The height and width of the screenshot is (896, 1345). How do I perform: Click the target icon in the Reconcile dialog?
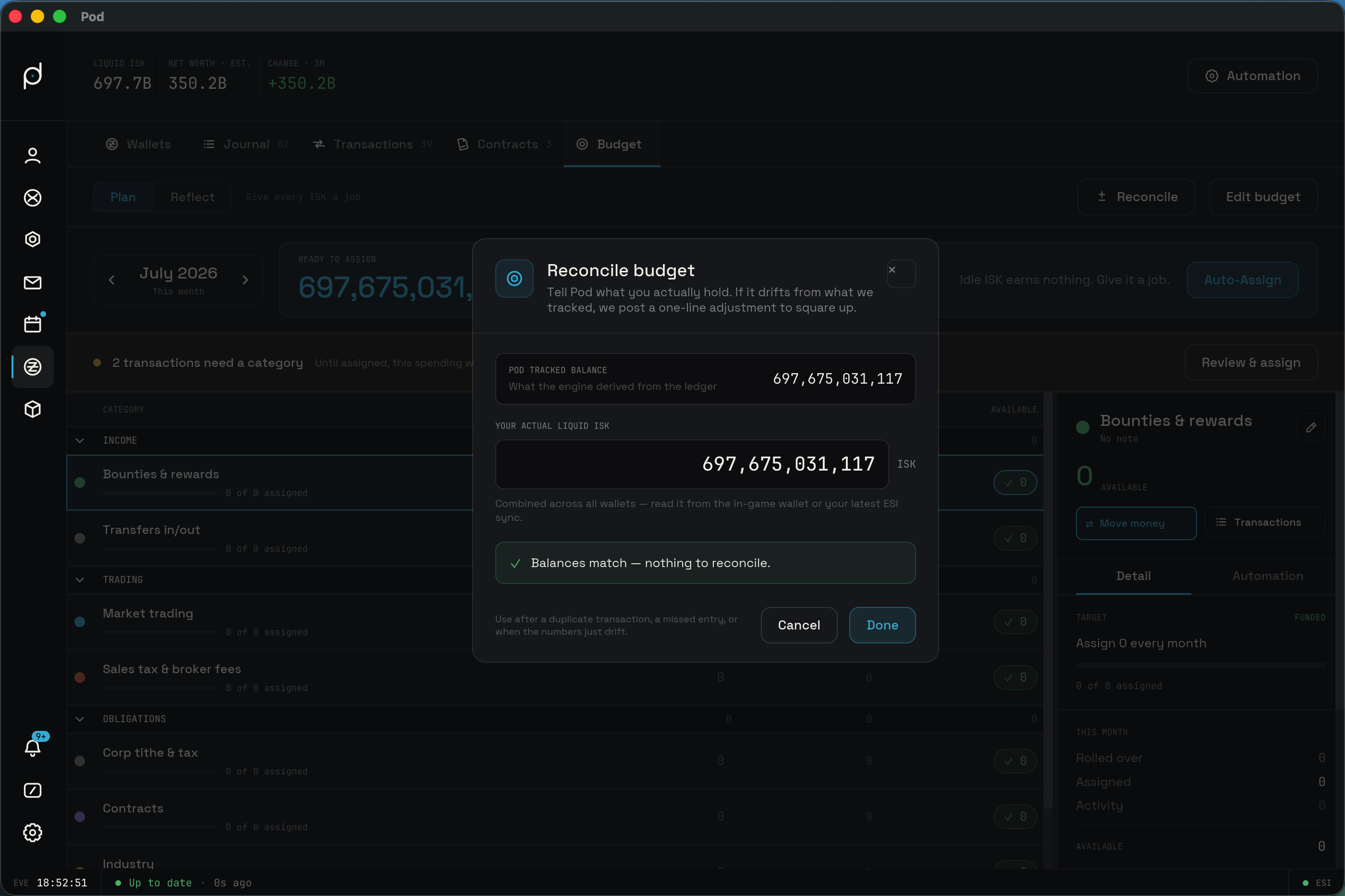(514, 278)
